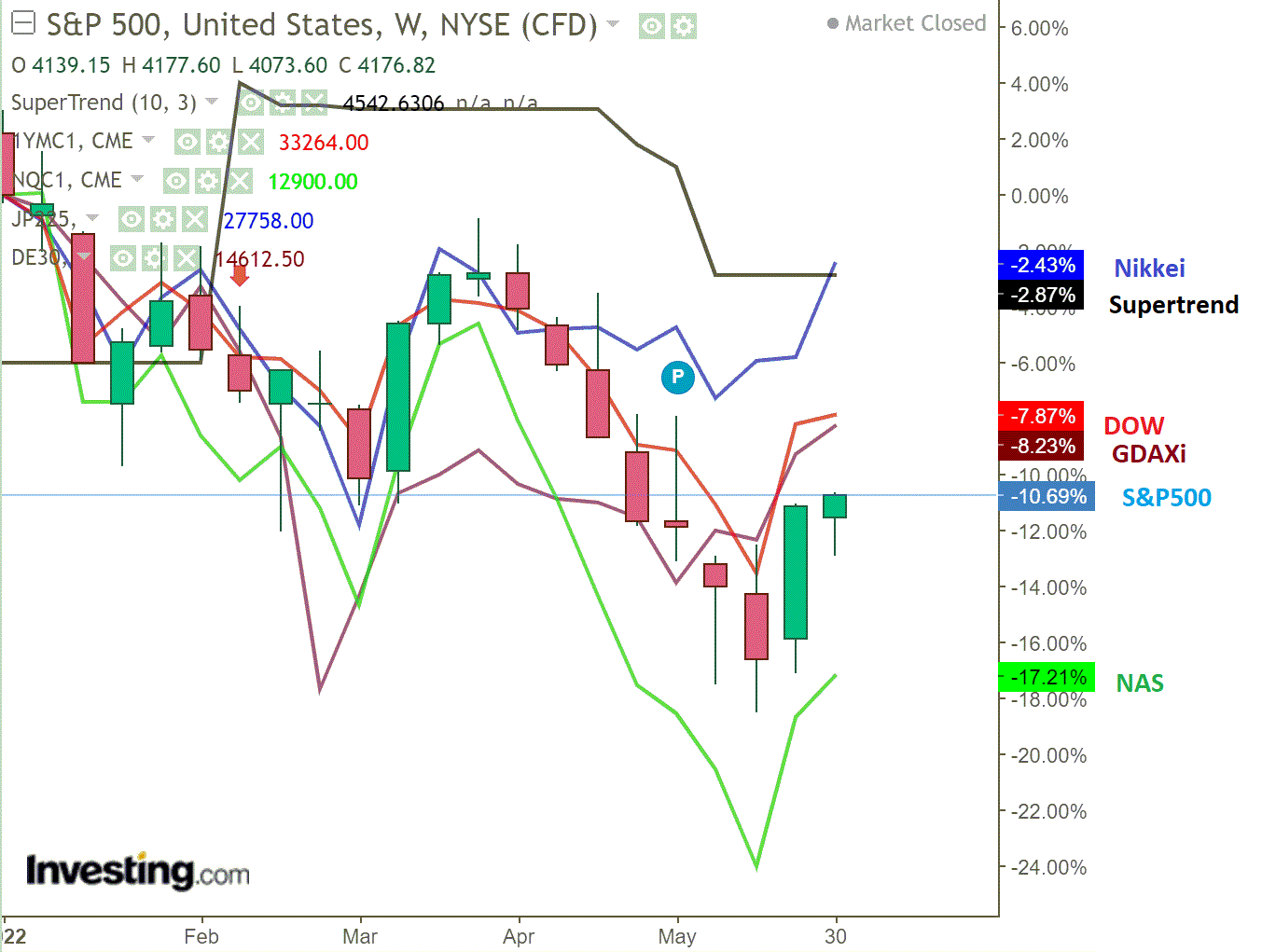1262x952 pixels.
Task: Click the DOW annotation label
Action: point(1134,426)
